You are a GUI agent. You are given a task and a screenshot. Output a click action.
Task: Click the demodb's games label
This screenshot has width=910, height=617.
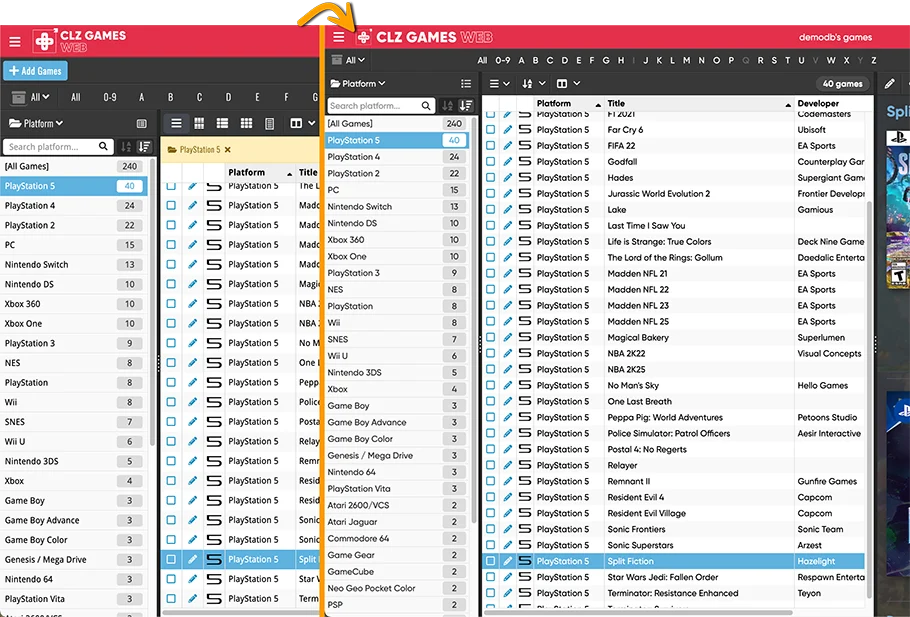tap(835, 37)
